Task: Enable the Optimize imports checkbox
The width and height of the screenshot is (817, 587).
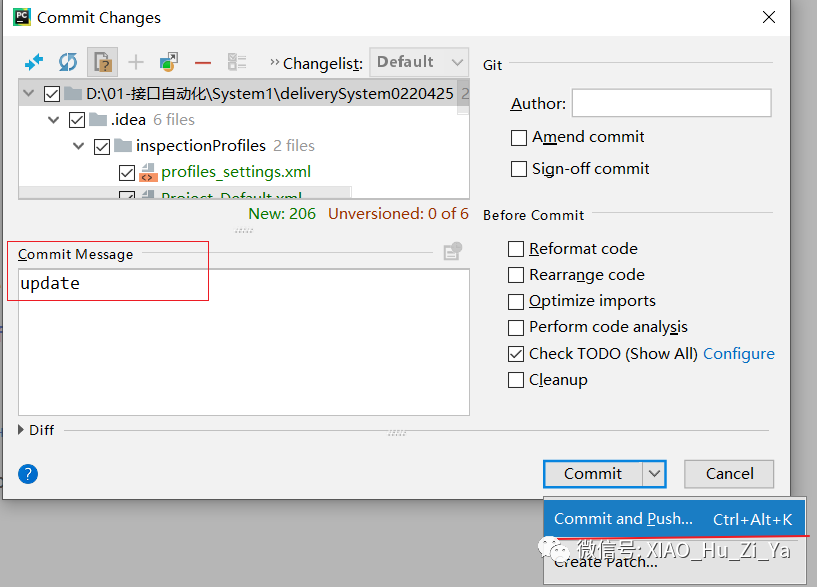Action: (516, 302)
